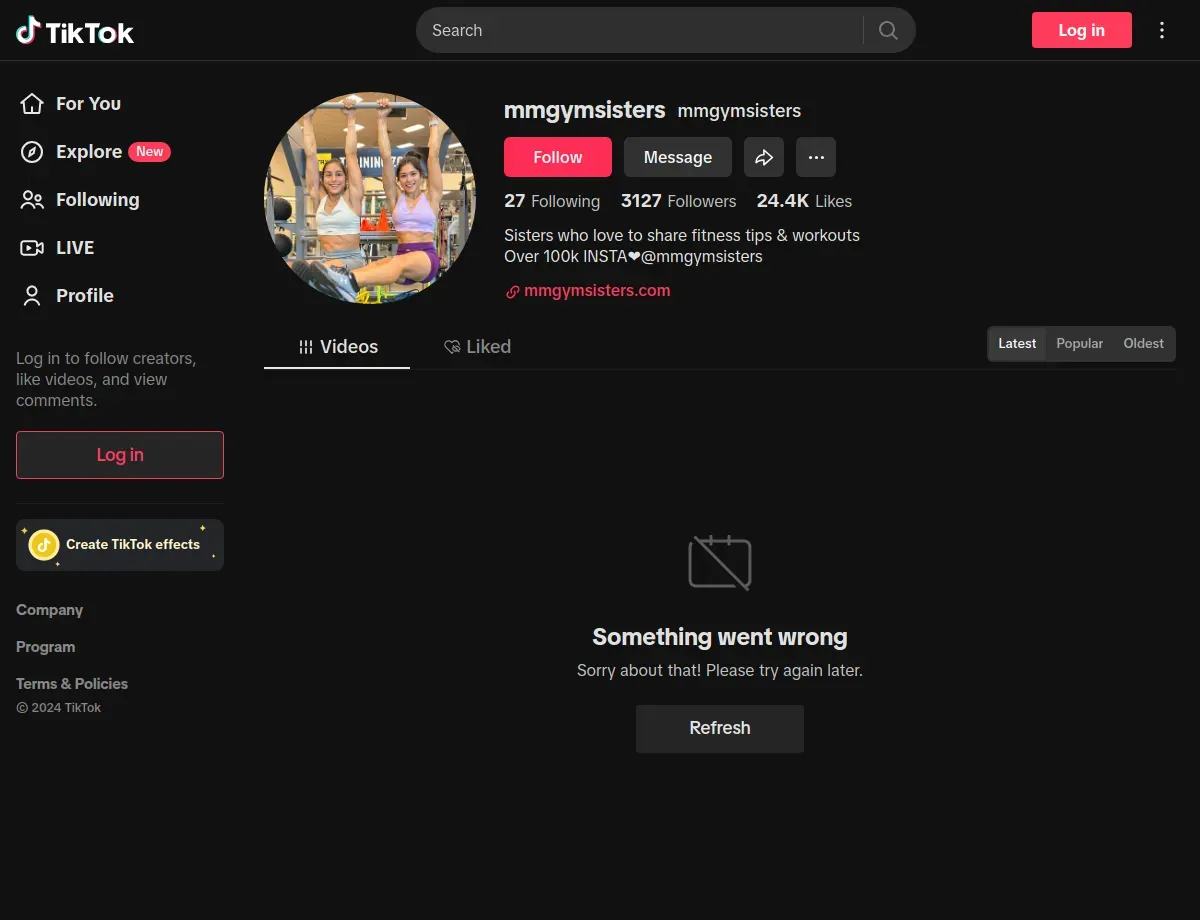Viewport: 1200px width, 920px height.
Task: Open LIVE section label
Action: click(x=75, y=248)
